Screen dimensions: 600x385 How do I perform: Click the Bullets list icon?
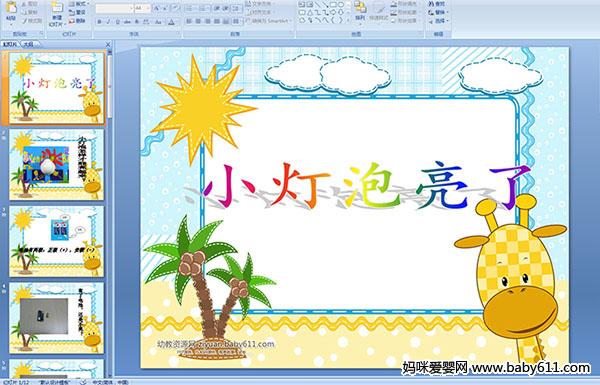click(190, 8)
